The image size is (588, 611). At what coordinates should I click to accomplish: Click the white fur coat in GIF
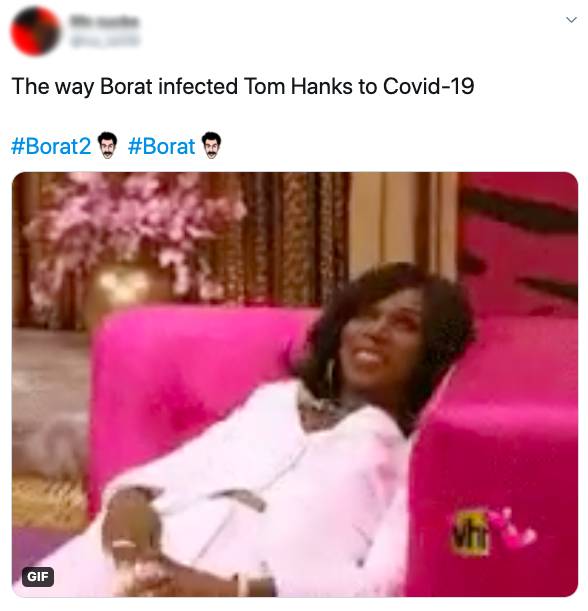[249, 491]
